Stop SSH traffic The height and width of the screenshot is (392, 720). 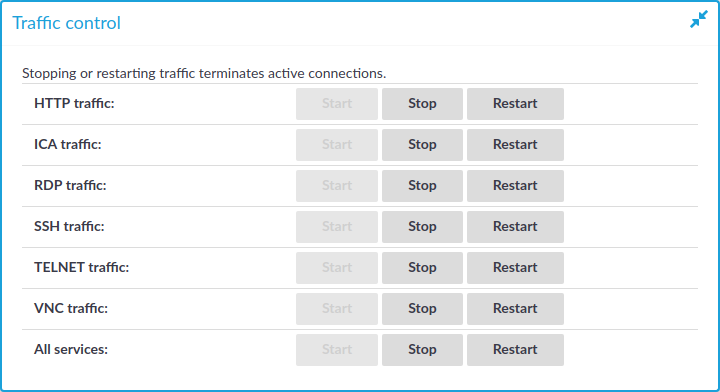[422, 227]
